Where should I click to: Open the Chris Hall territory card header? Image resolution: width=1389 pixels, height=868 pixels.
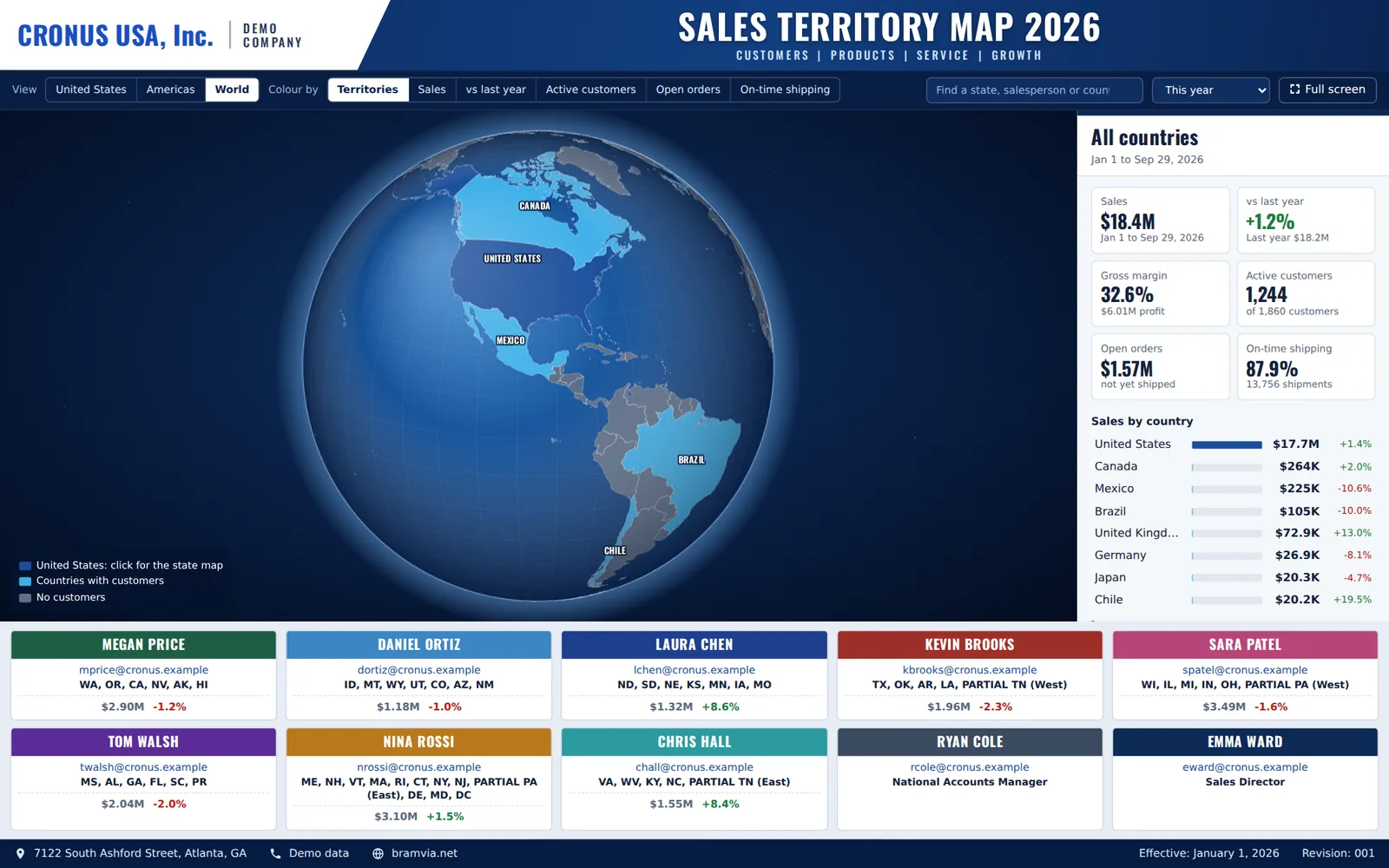click(x=694, y=742)
